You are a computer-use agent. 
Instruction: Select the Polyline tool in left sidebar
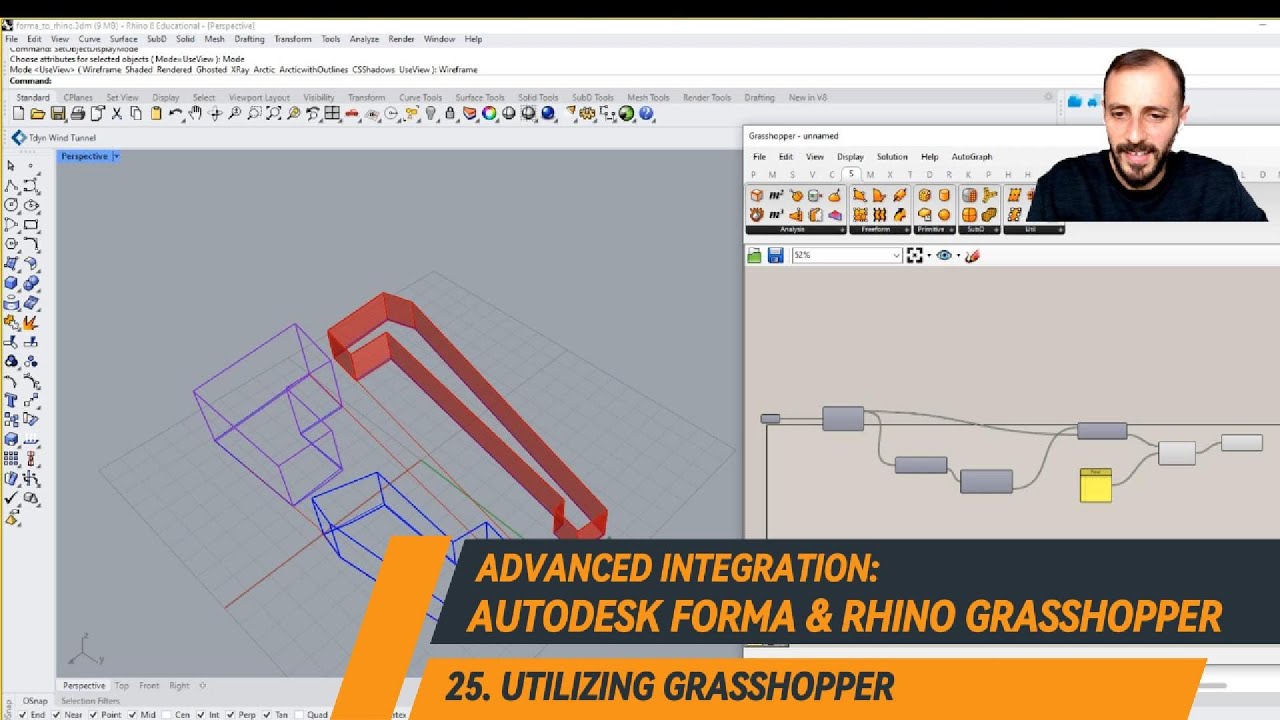[x=11, y=186]
